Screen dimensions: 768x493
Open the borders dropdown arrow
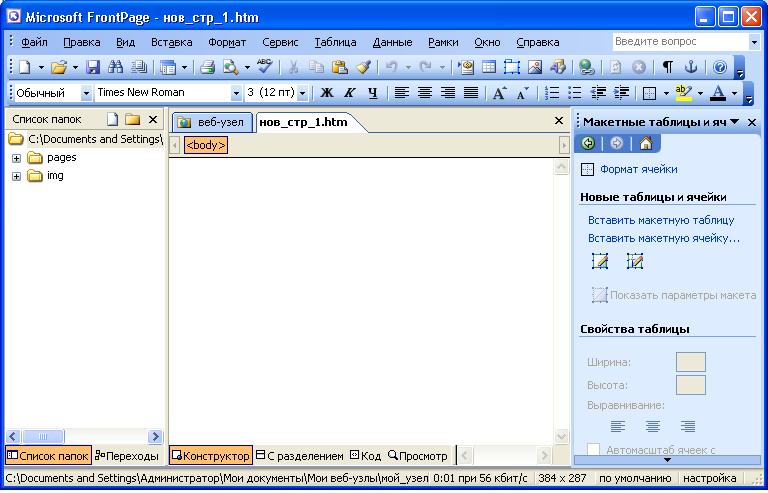(x=666, y=93)
